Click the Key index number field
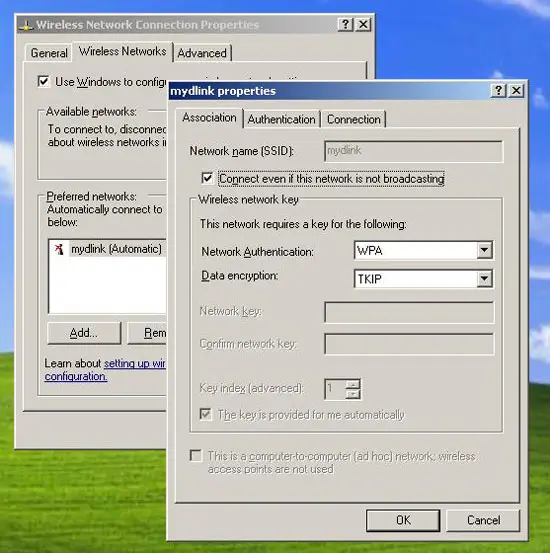Screen dimensions: 550x553 coord(335,389)
